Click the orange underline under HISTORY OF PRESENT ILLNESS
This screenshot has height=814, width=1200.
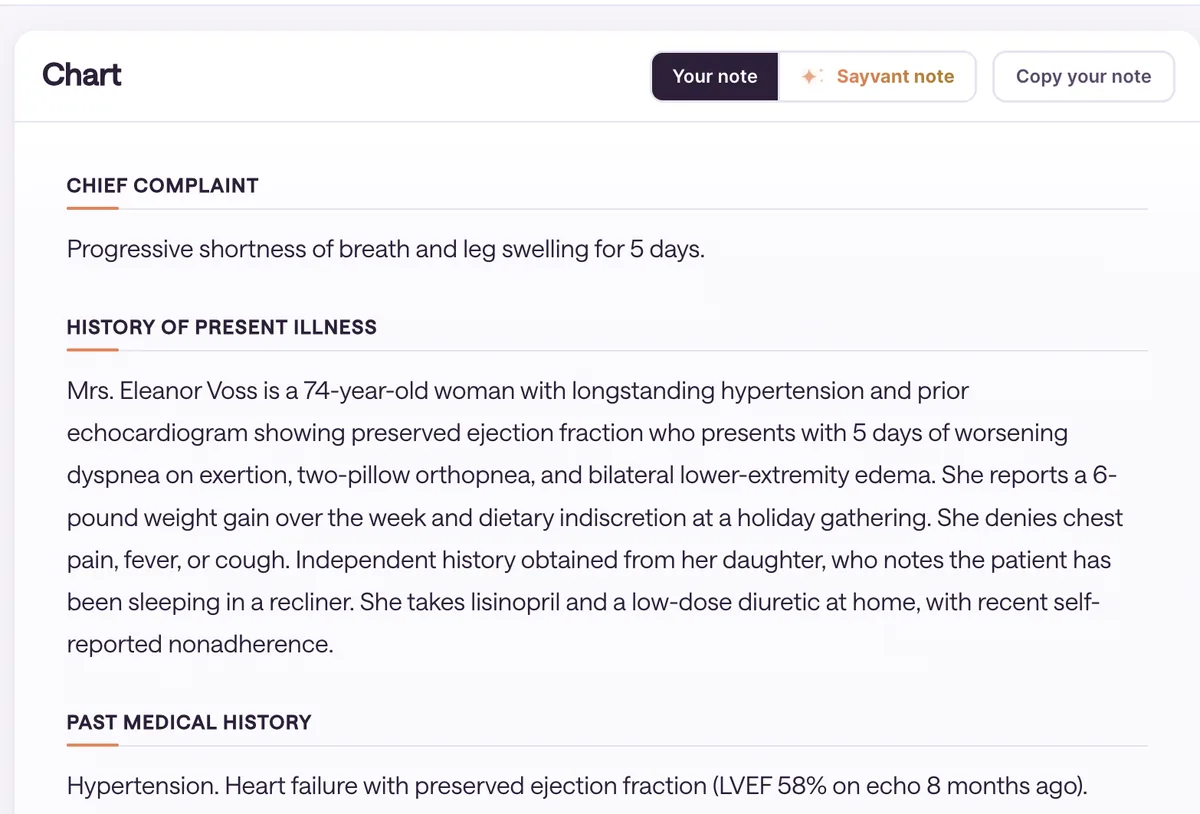[93, 350]
